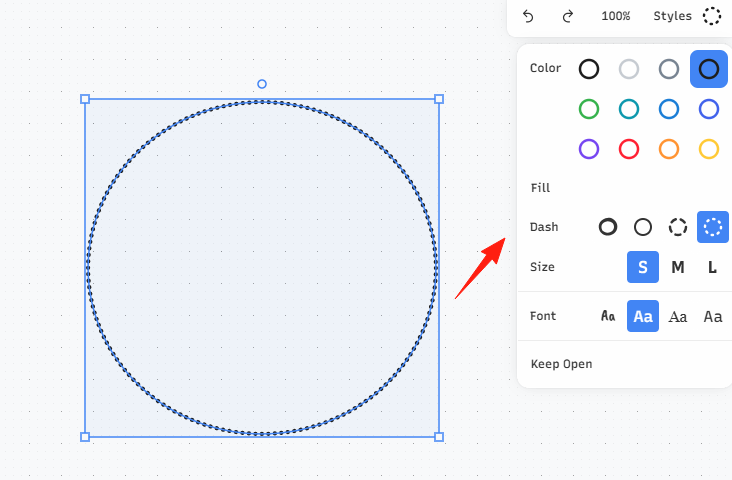Image resolution: width=732 pixels, height=480 pixels.
Task: Pick the teal color swatch
Action: tap(629, 109)
